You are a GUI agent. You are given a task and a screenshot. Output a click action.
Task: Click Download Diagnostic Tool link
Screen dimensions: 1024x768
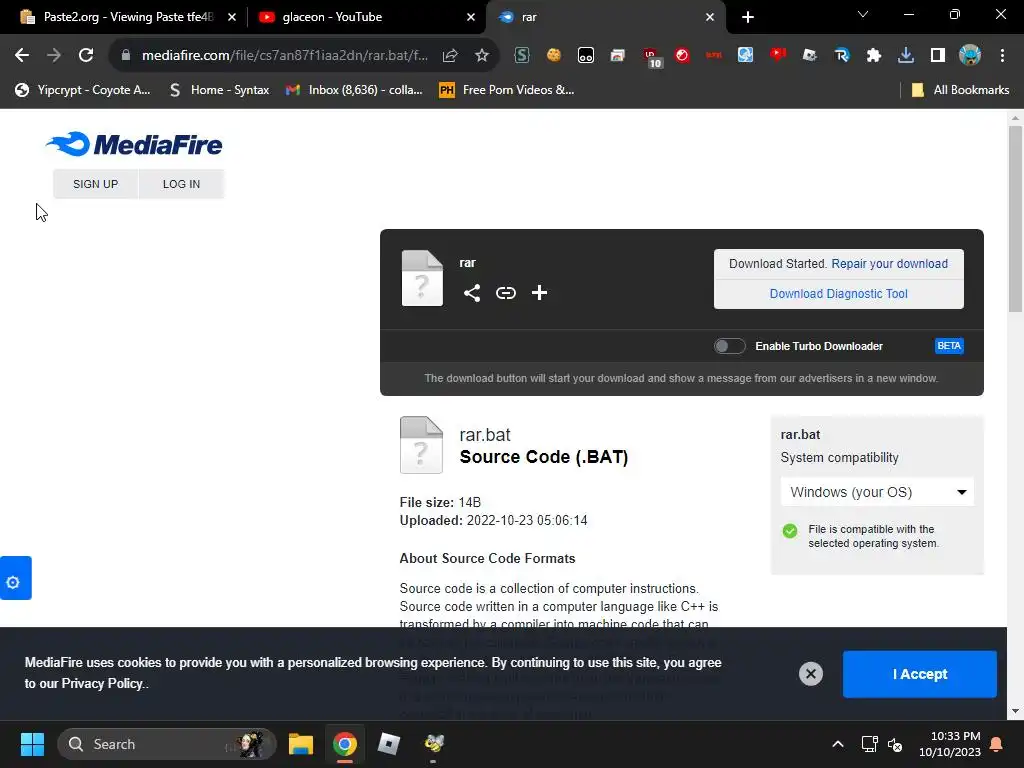tap(839, 294)
